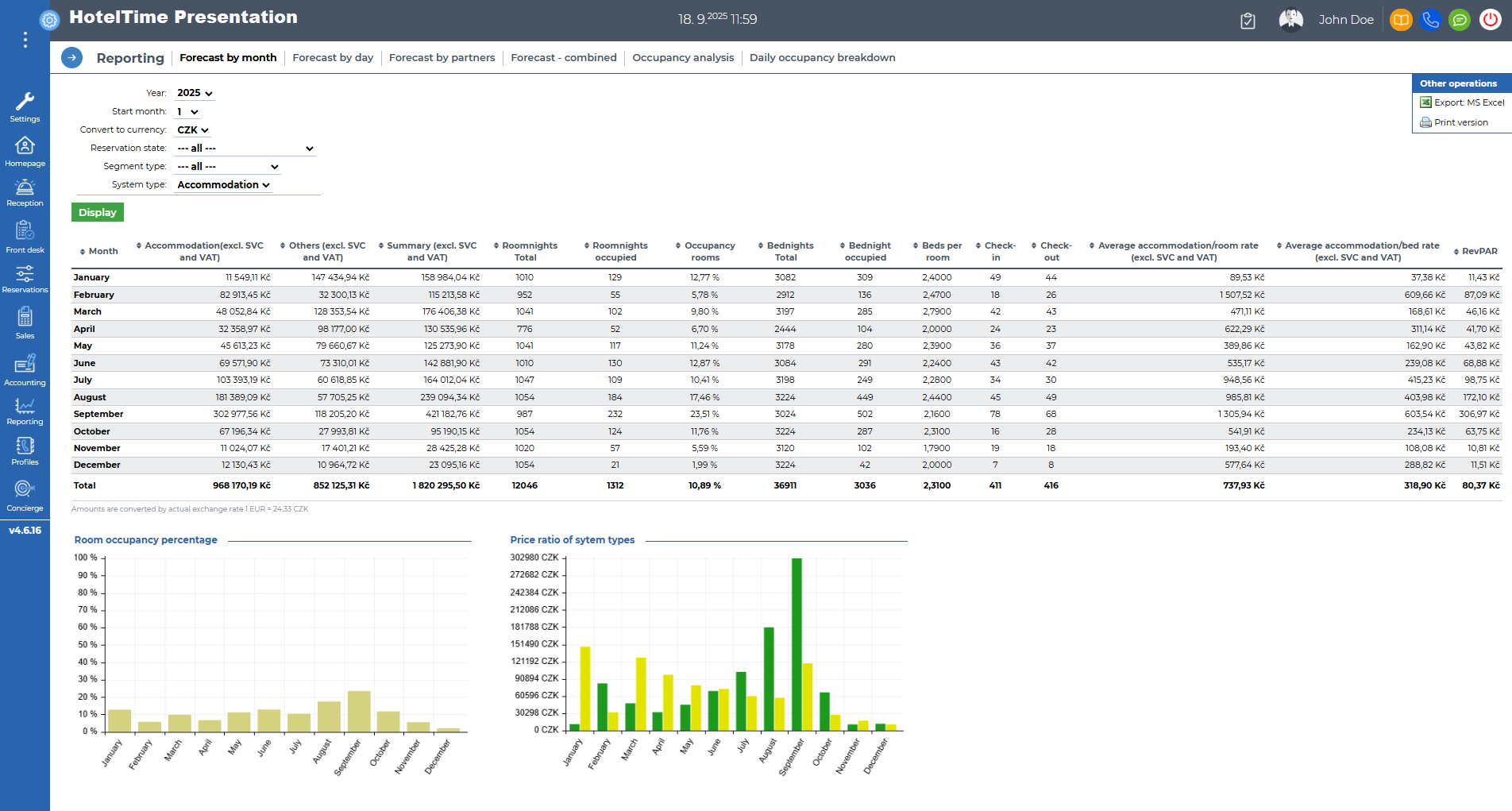The image size is (1512, 811).
Task: Click the blue phone icon
Action: click(x=1430, y=20)
